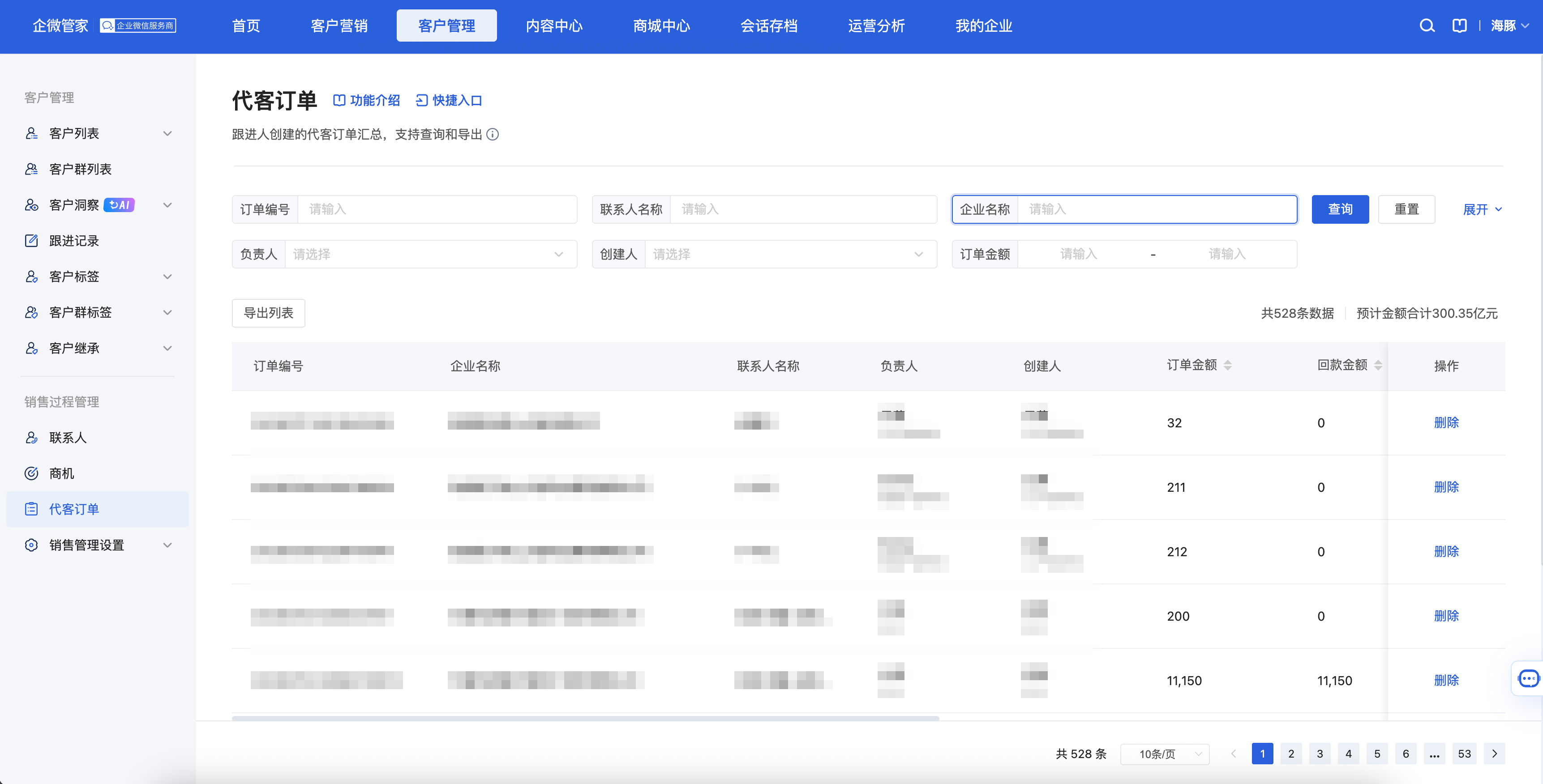Expand the 客户标签 sidebar group
This screenshot has height=784, width=1543.
click(168, 277)
